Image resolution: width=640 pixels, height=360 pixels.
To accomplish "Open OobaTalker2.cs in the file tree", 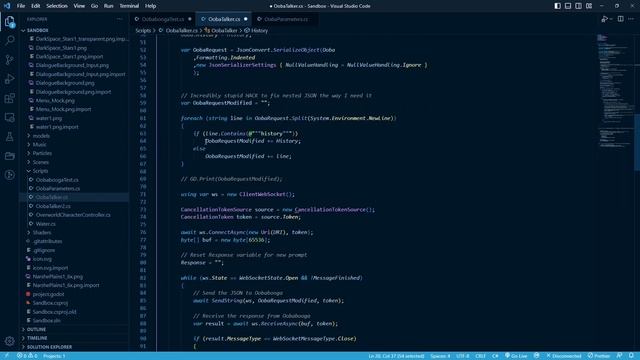I will [x=53, y=206].
